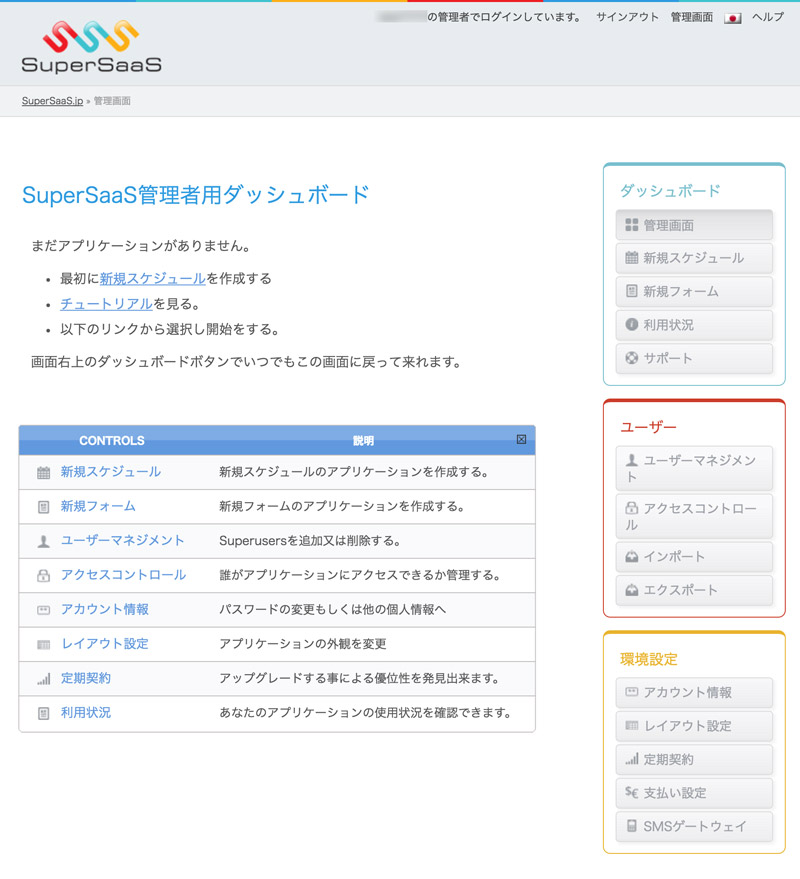Image resolution: width=800 pixels, height=879 pixels.
Task: Click card icon beside アカウント情報 in table
Action: (43, 610)
